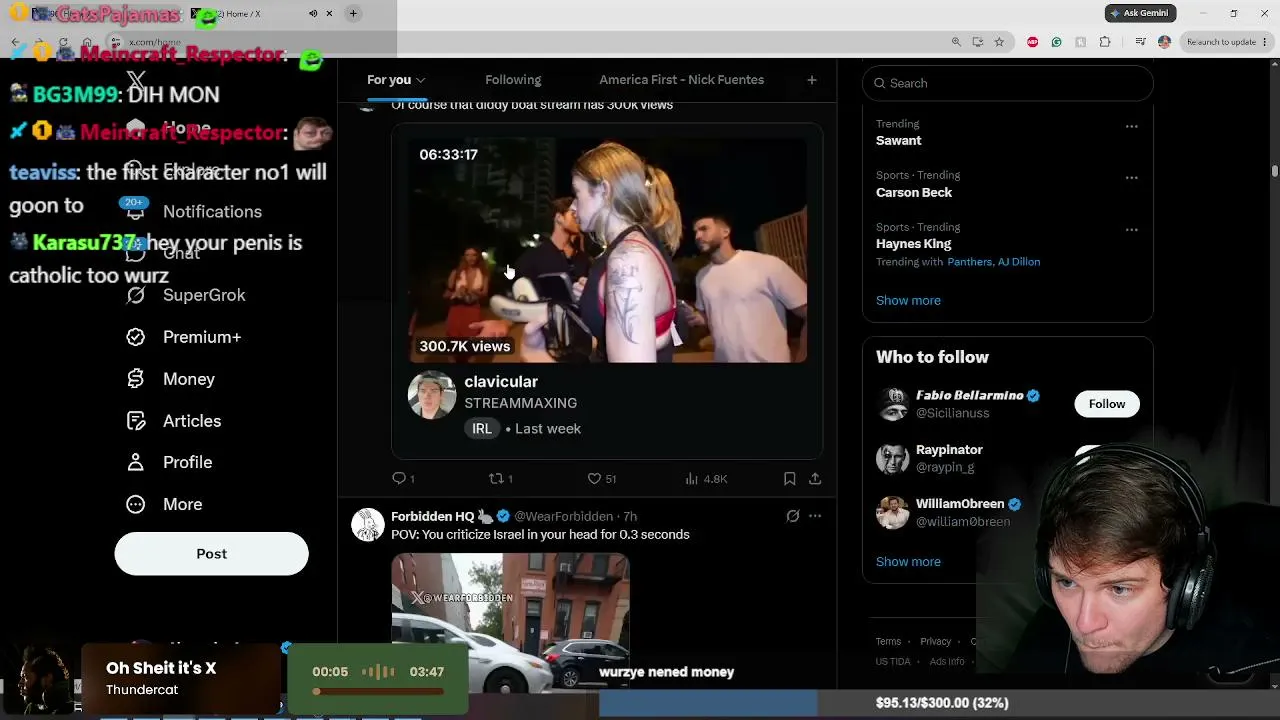
Task: Open more options for trending Sawant
Action: click(x=1131, y=126)
